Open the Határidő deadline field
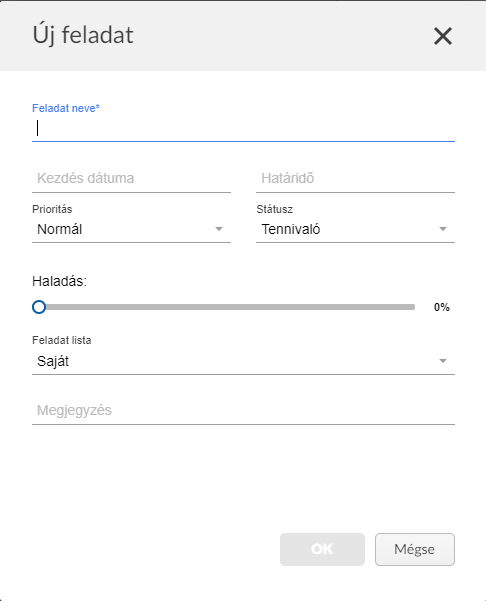Viewport: 486px width, 601px height. [x=355, y=179]
